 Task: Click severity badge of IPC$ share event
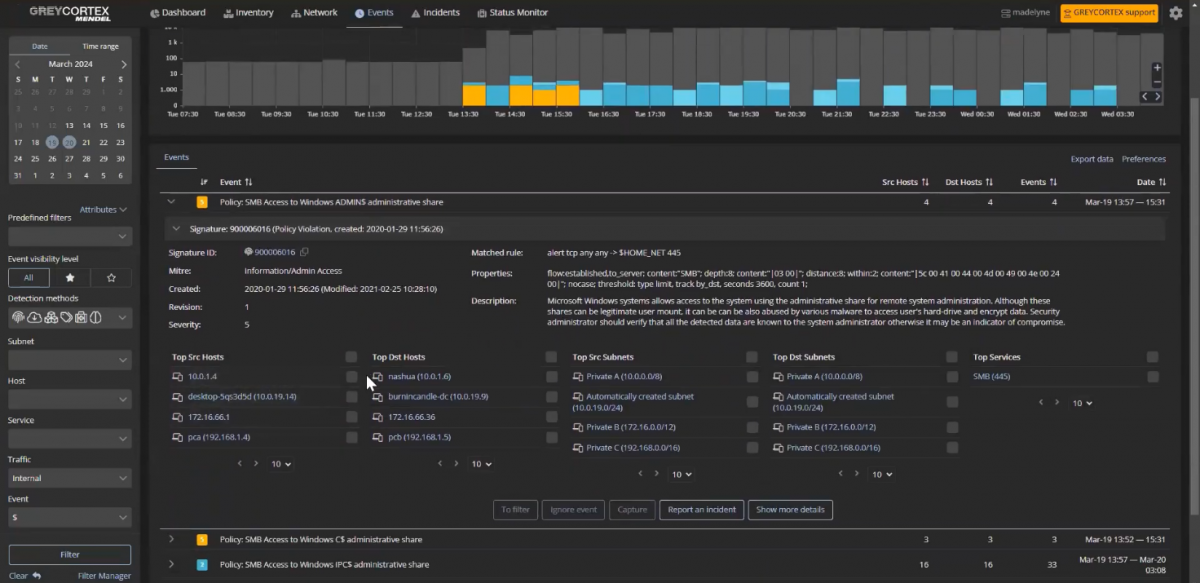point(201,565)
